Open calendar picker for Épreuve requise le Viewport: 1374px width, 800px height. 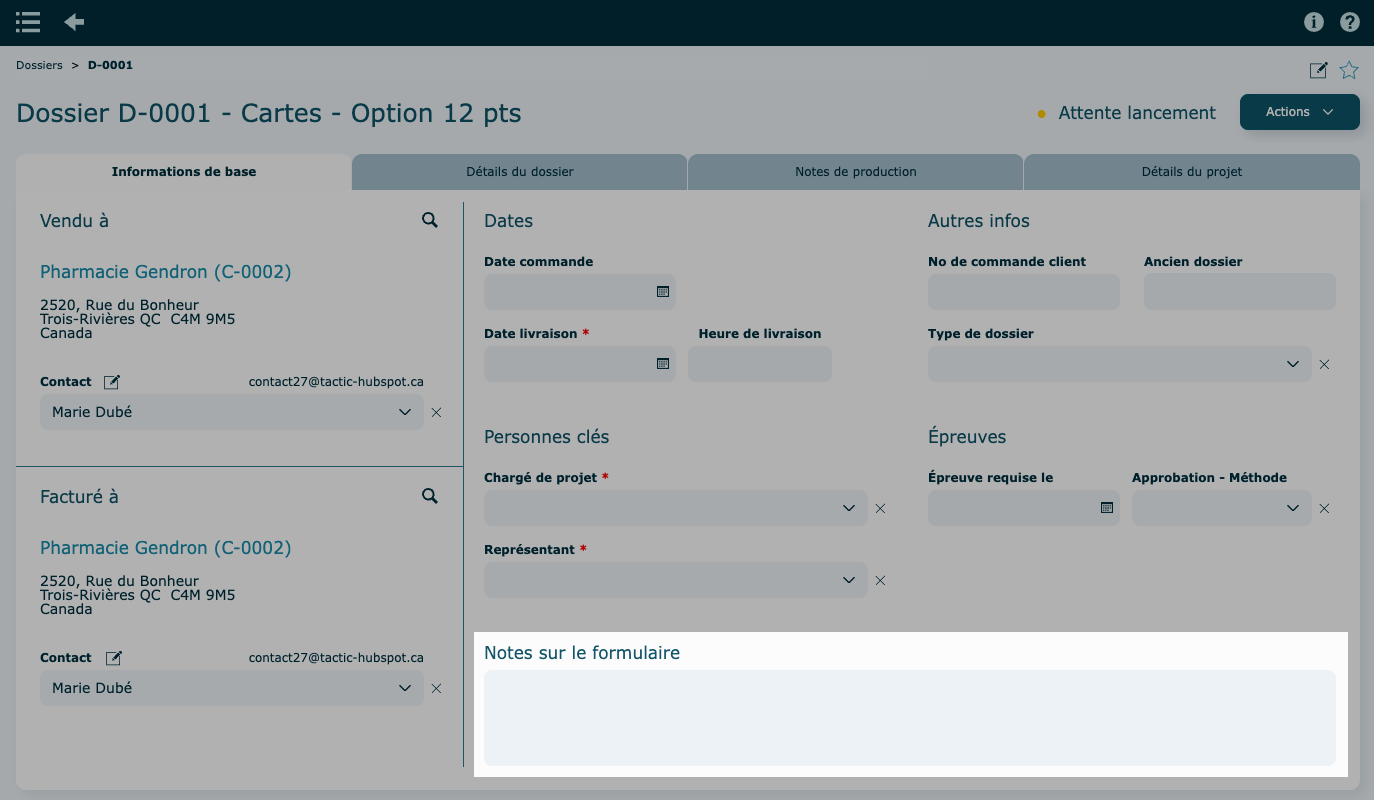1106,508
